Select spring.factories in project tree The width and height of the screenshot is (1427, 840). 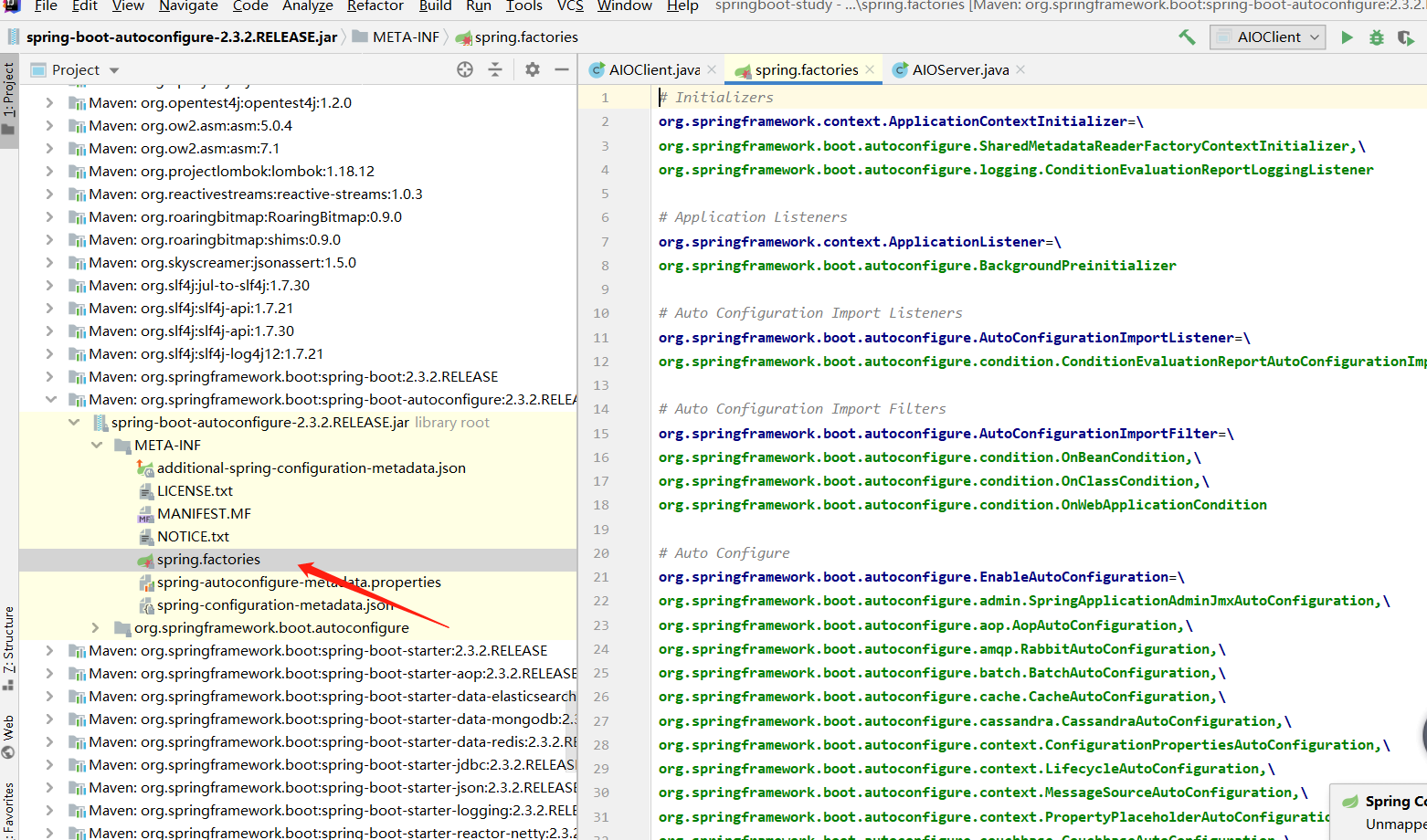(208, 560)
